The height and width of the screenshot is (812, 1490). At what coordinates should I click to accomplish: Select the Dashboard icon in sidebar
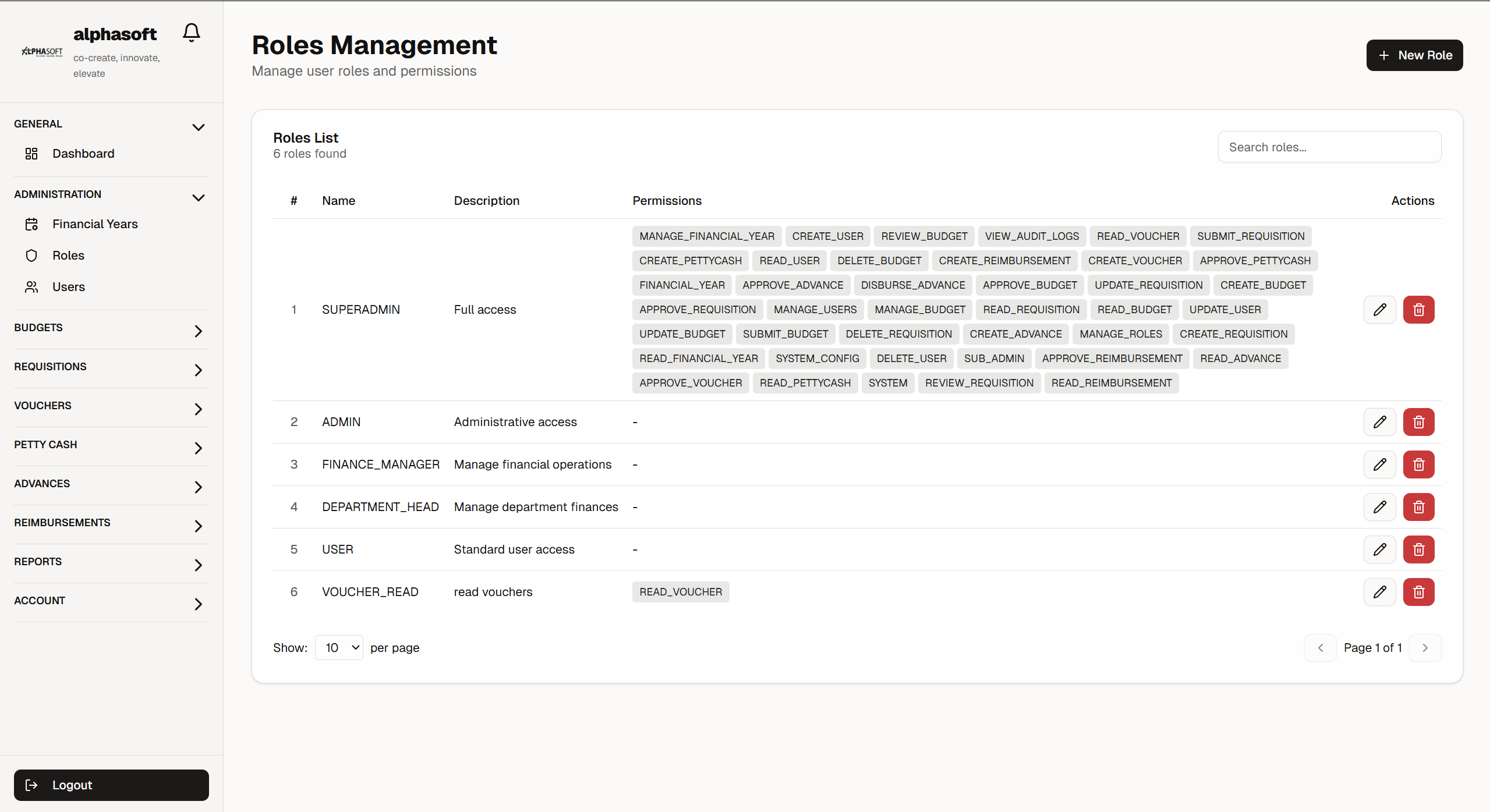31,153
